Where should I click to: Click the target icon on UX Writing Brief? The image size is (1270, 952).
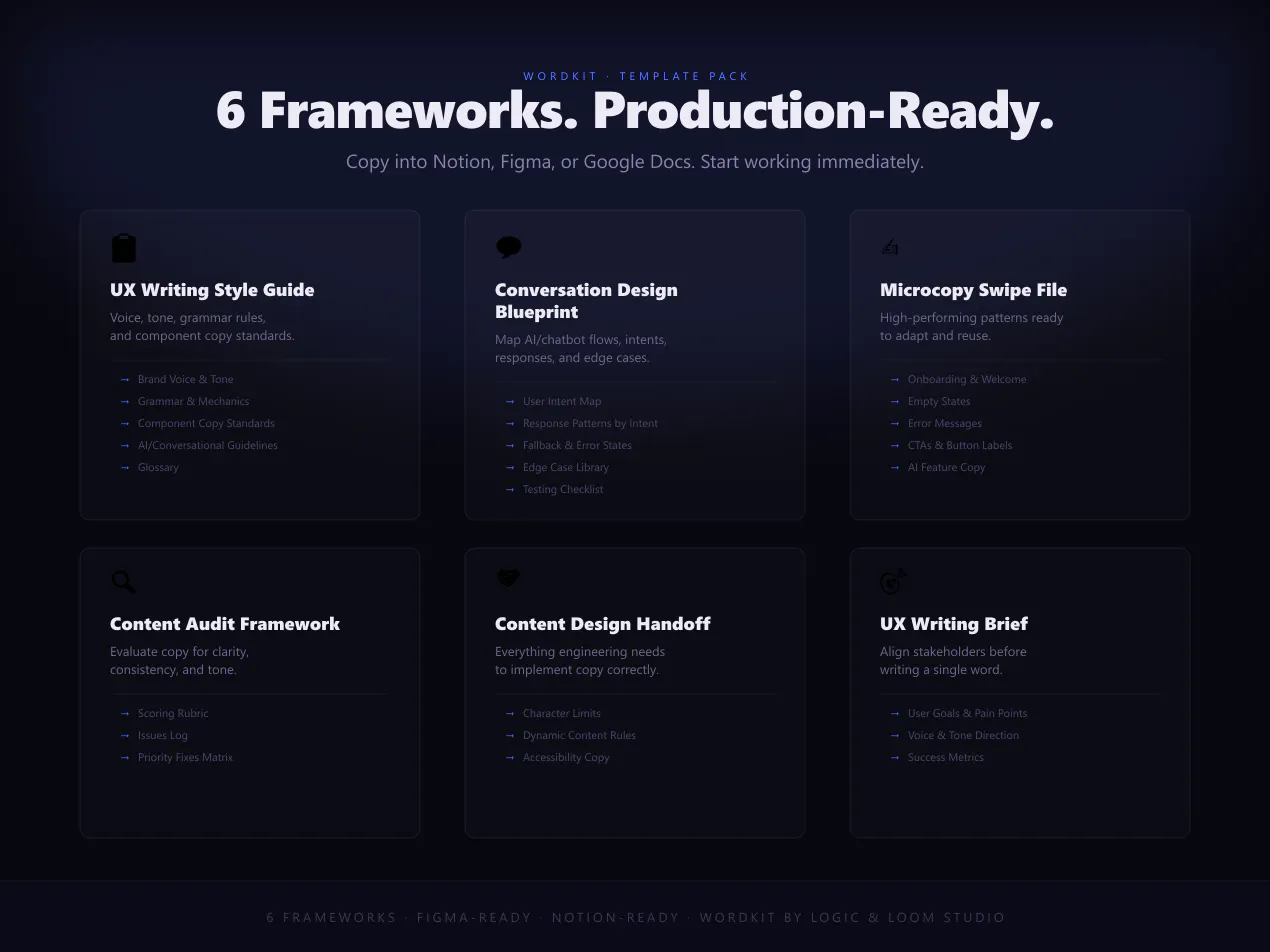893,581
